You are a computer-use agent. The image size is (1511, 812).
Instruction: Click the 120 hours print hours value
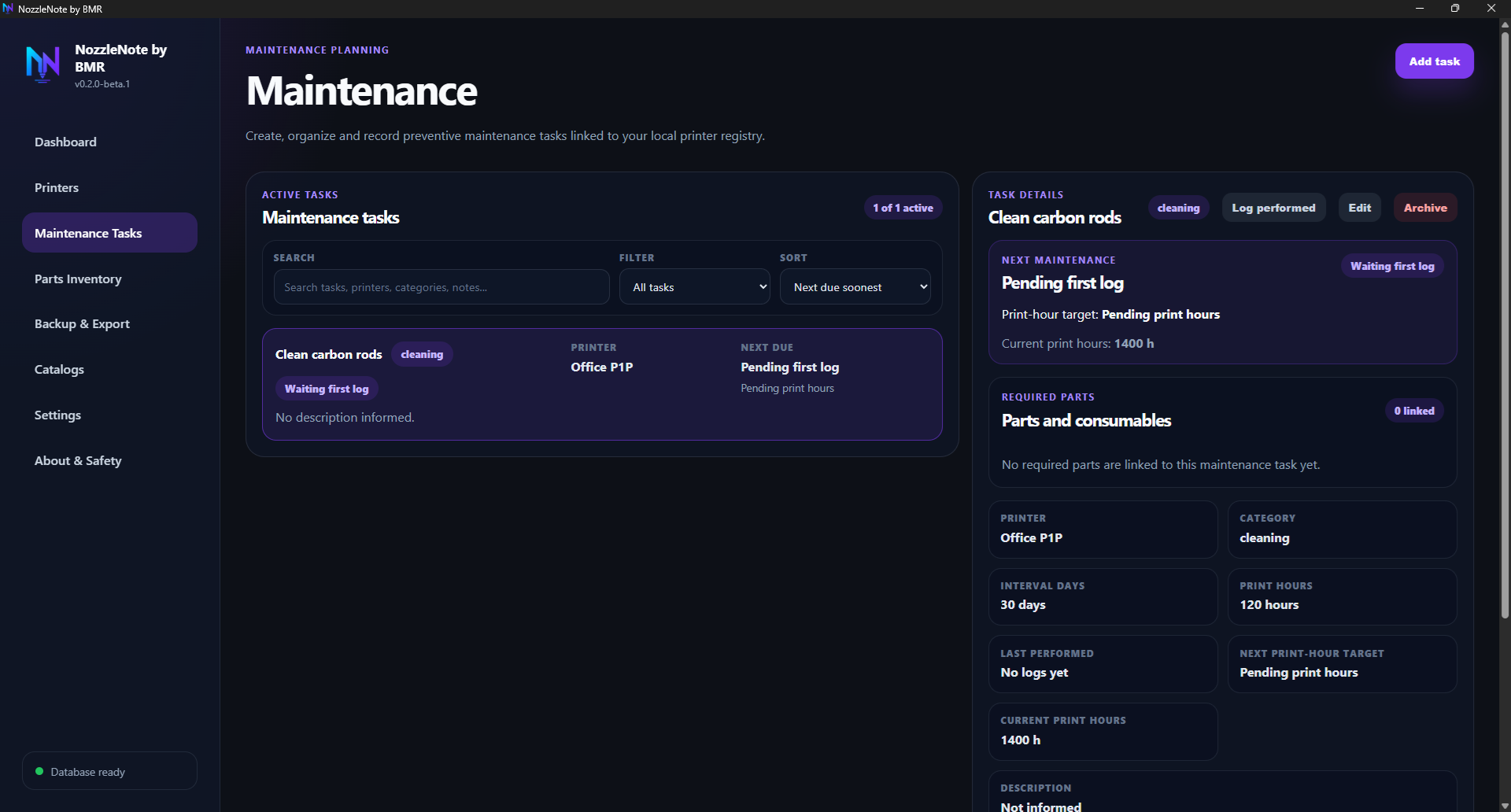click(x=1269, y=604)
